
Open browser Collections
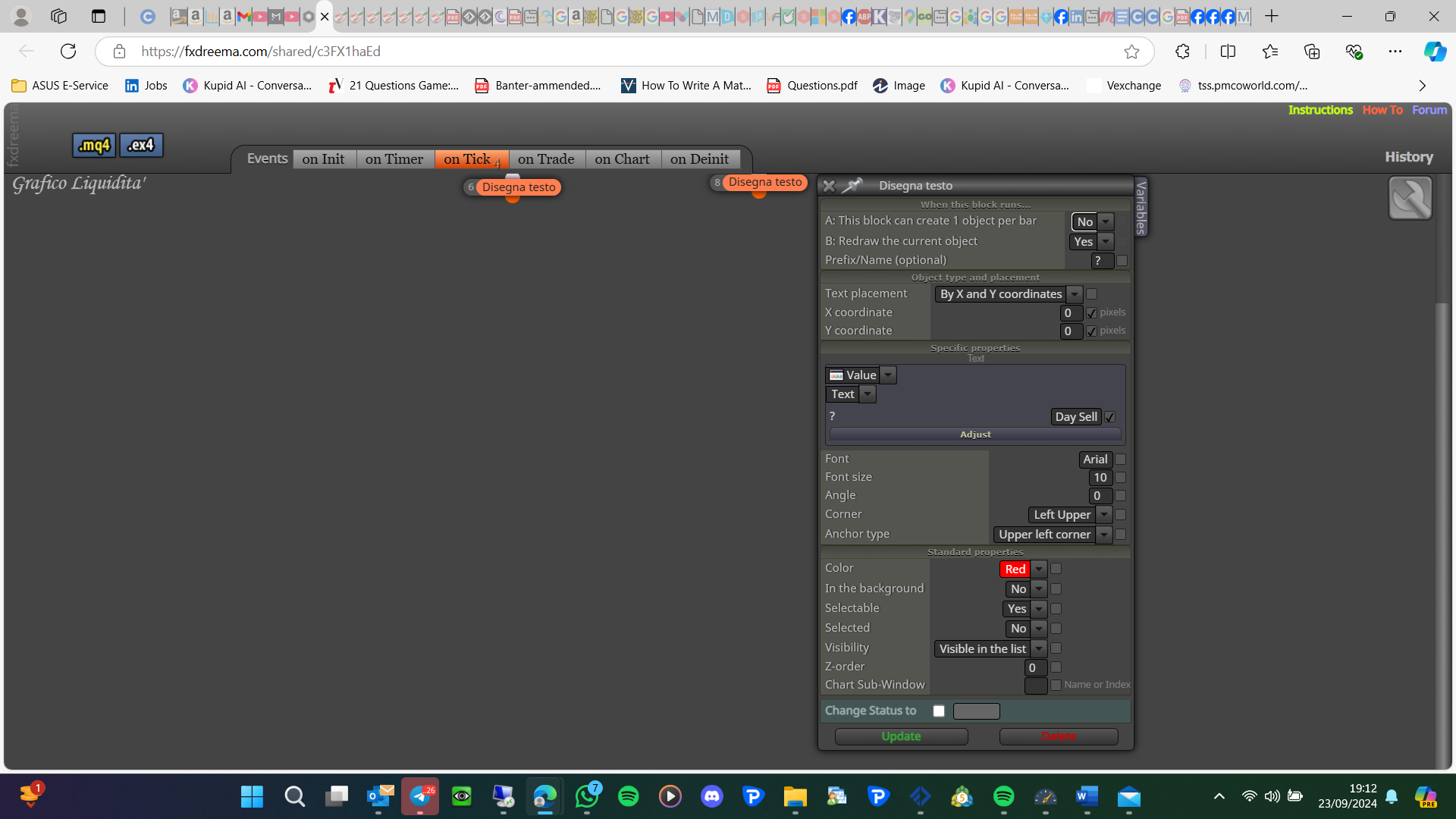click(1312, 52)
